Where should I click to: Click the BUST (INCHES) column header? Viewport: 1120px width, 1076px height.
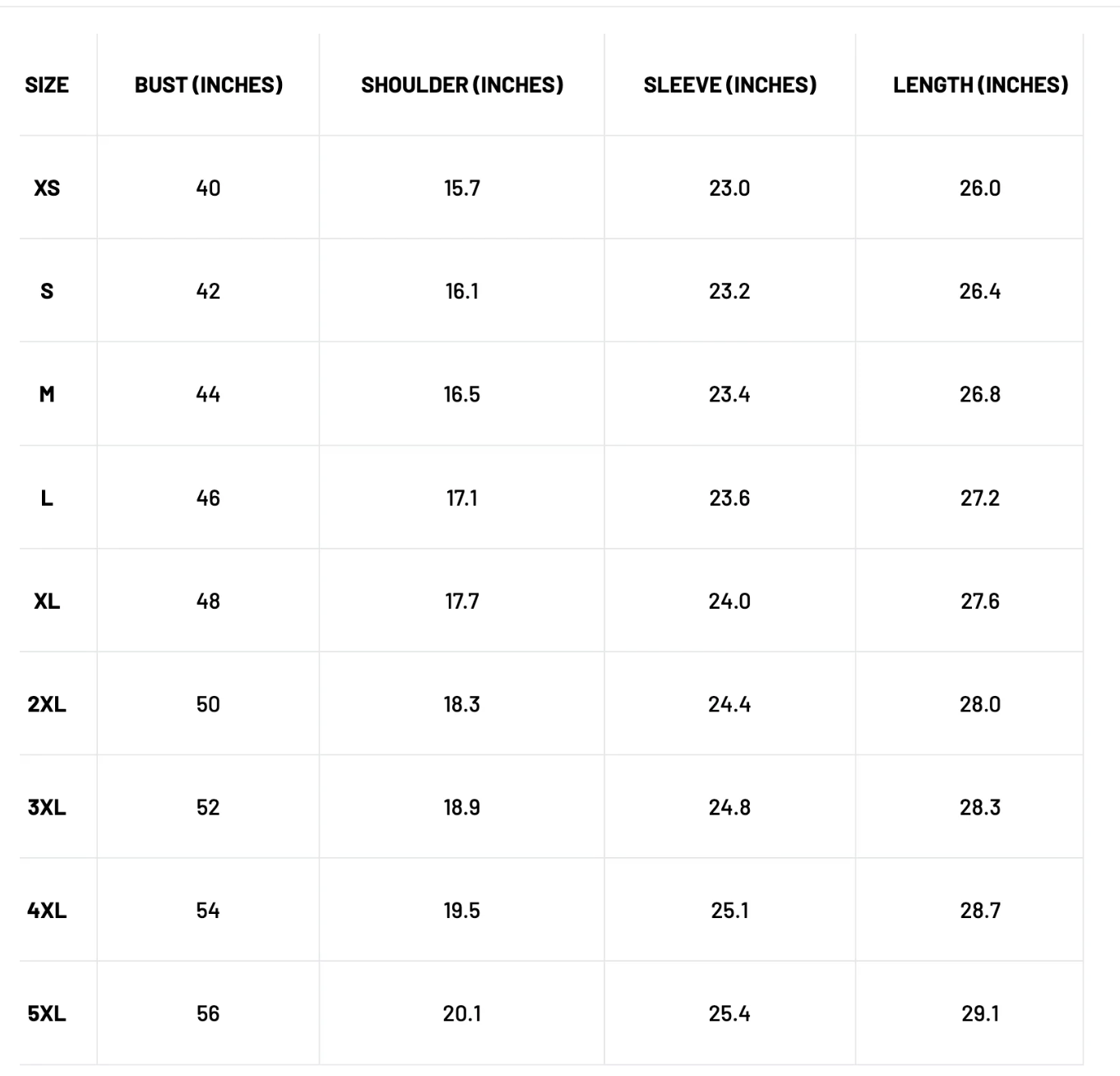tap(208, 85)
